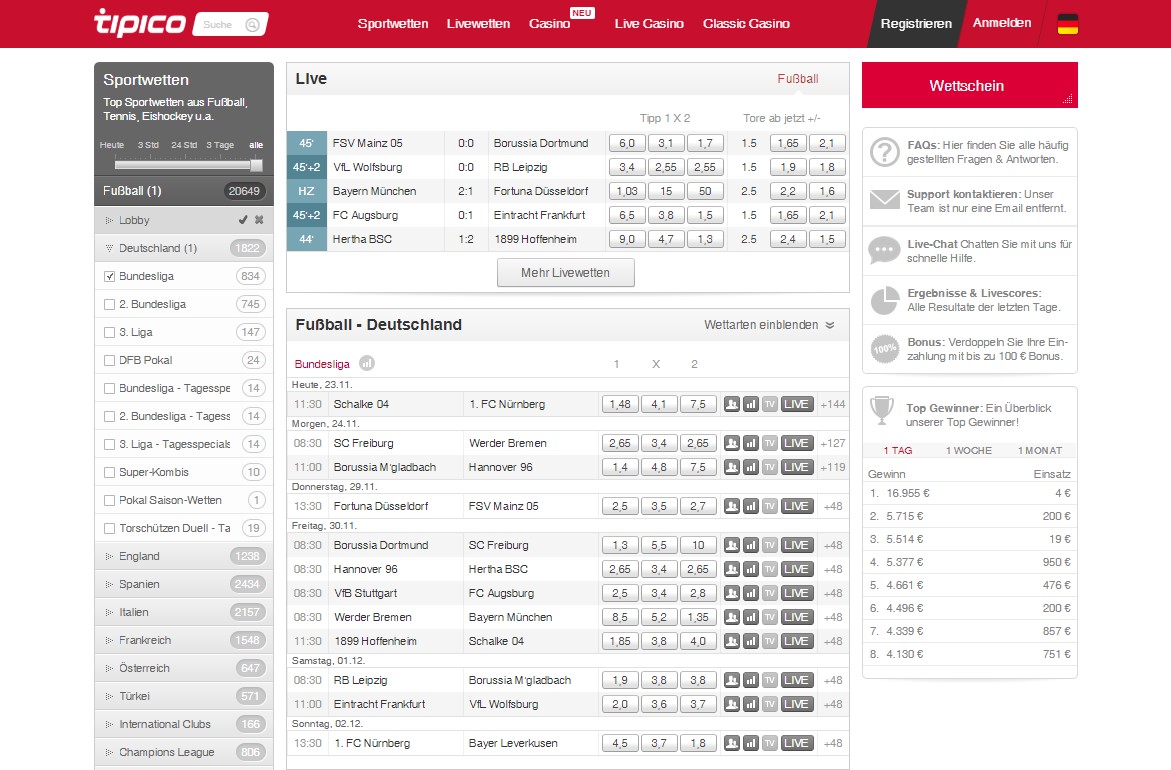Click the TV icon for Hannover 96 vs Hertha BSC
The image size is (1171, 770).
(770, 569)
